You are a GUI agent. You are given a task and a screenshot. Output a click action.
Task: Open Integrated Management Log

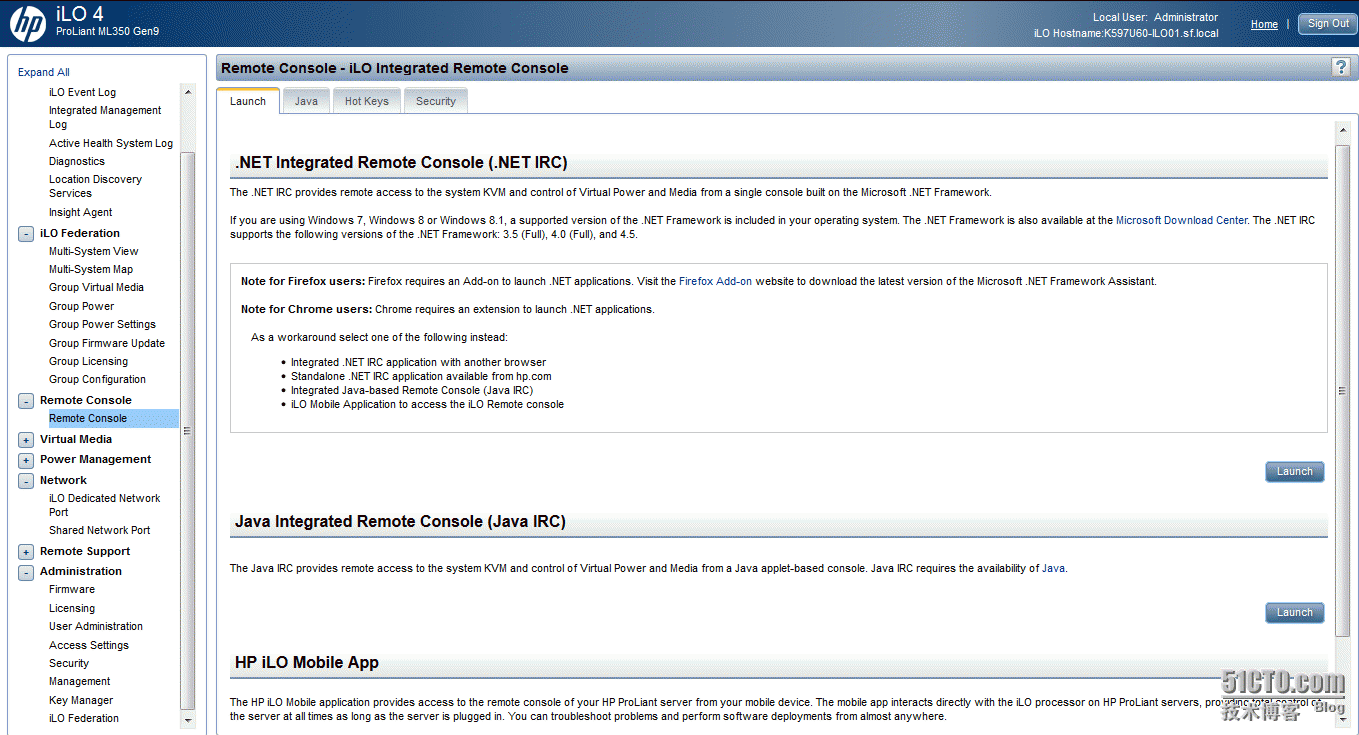coord(105,117)
